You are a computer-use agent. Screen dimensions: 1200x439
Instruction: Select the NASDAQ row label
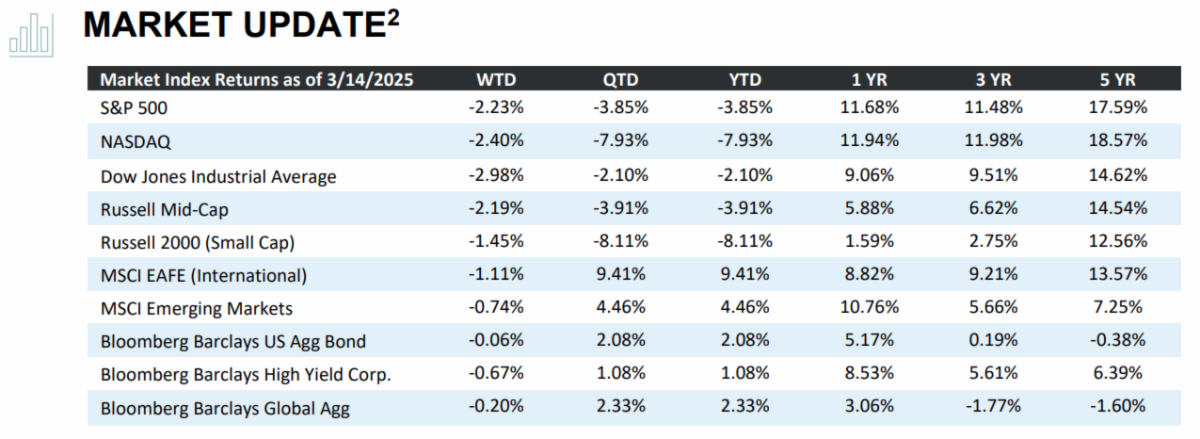[136, 141]
